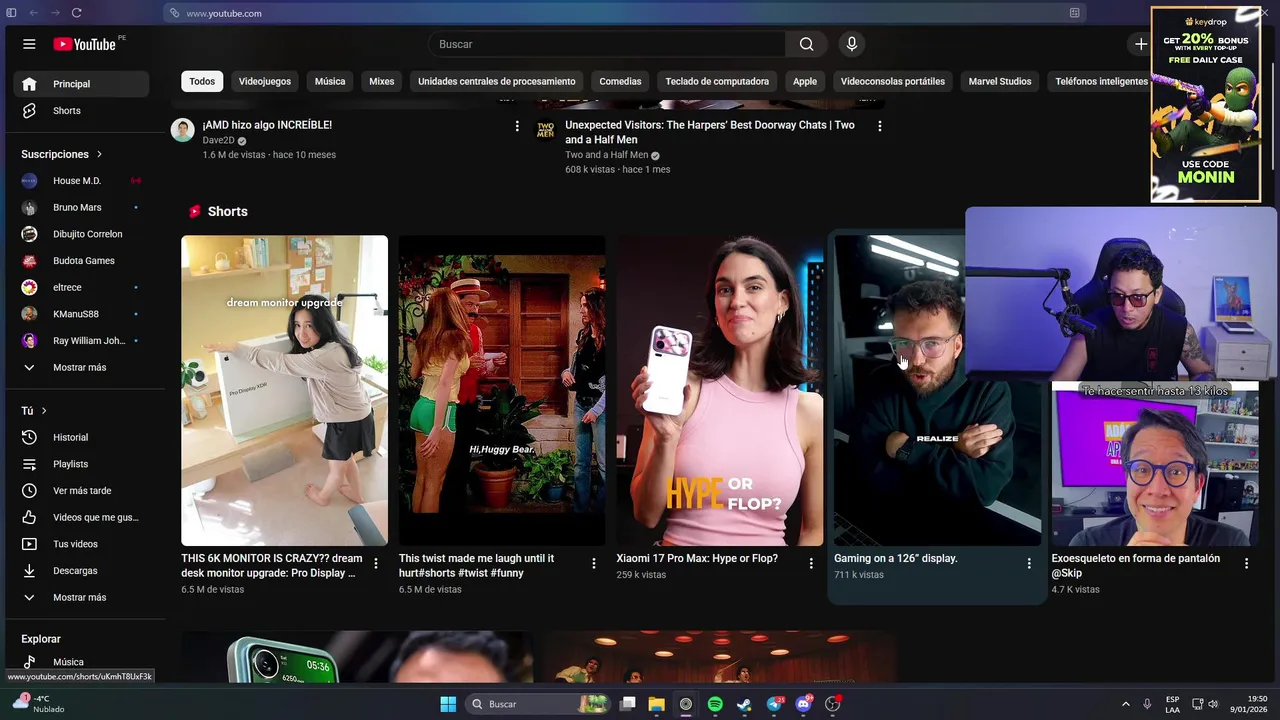
Task: Open options for Unexpected Visitors video
Action: tap(879, 126)
